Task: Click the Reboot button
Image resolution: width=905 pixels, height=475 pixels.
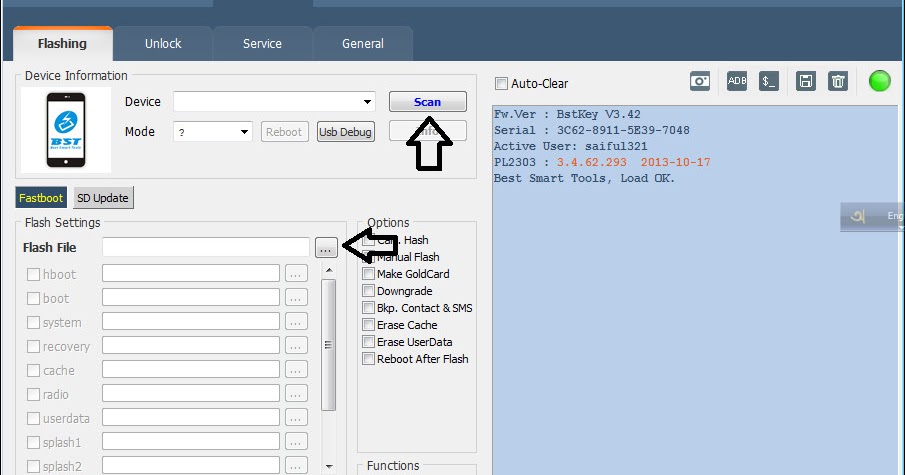Action: click(x=284, y=132)
